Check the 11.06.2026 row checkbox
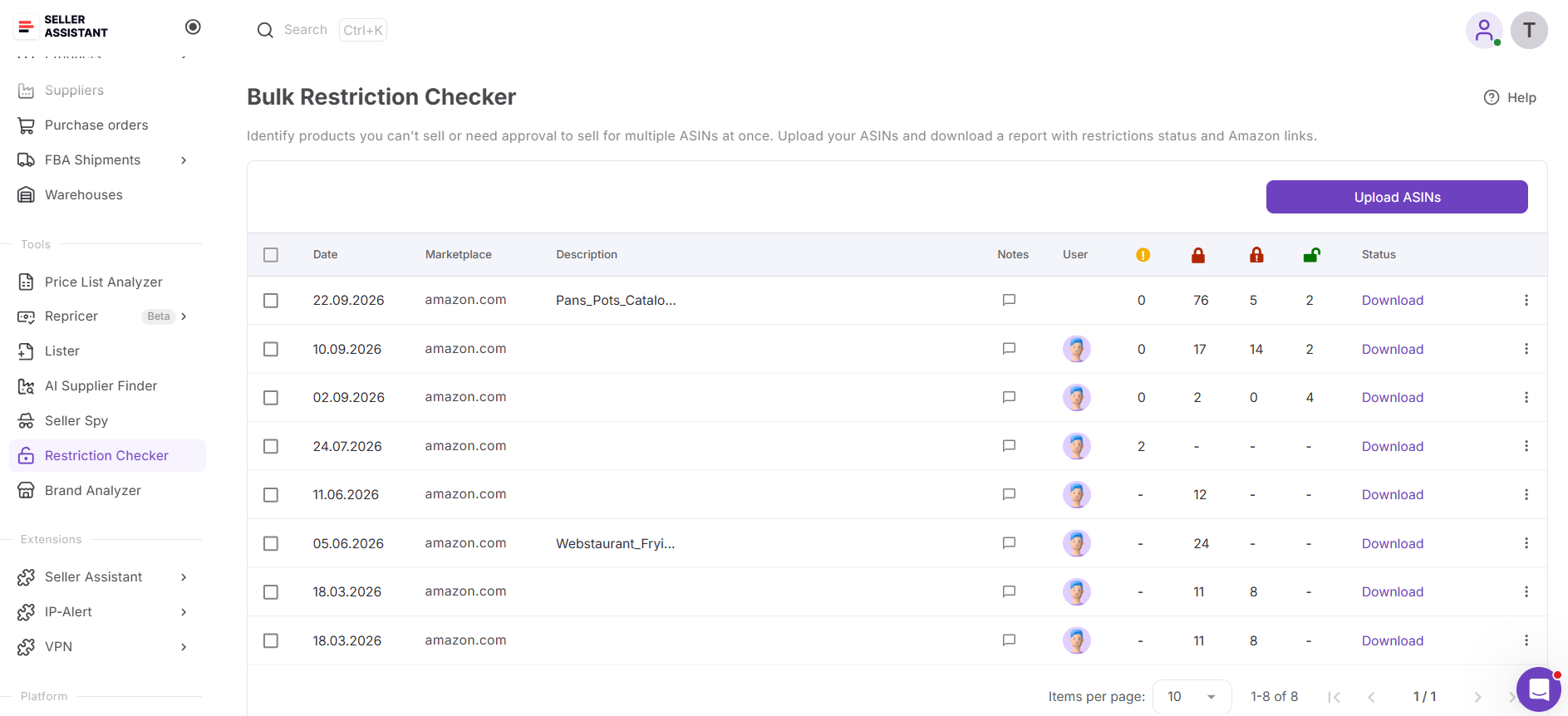Viewport: 1568px width, 716px height. tap(271, 494)
